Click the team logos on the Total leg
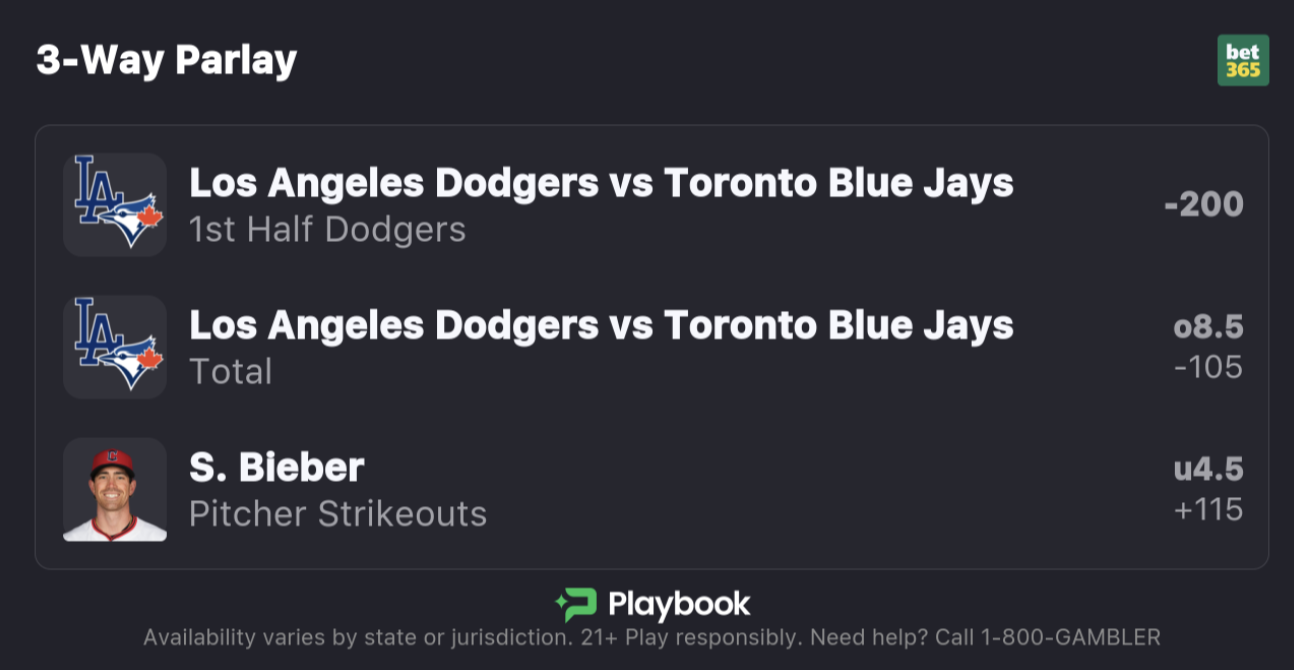 pos(115,346)
